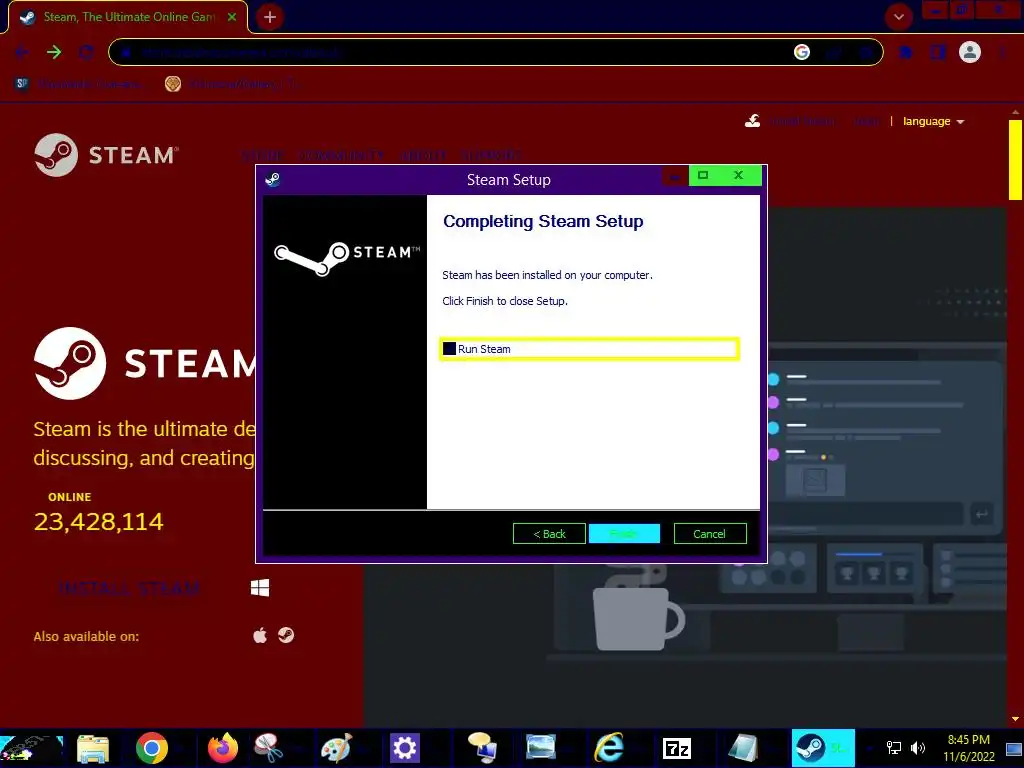Close the Steam browser tab
This screenshot has height=768, width=1024.
[232, 17]
